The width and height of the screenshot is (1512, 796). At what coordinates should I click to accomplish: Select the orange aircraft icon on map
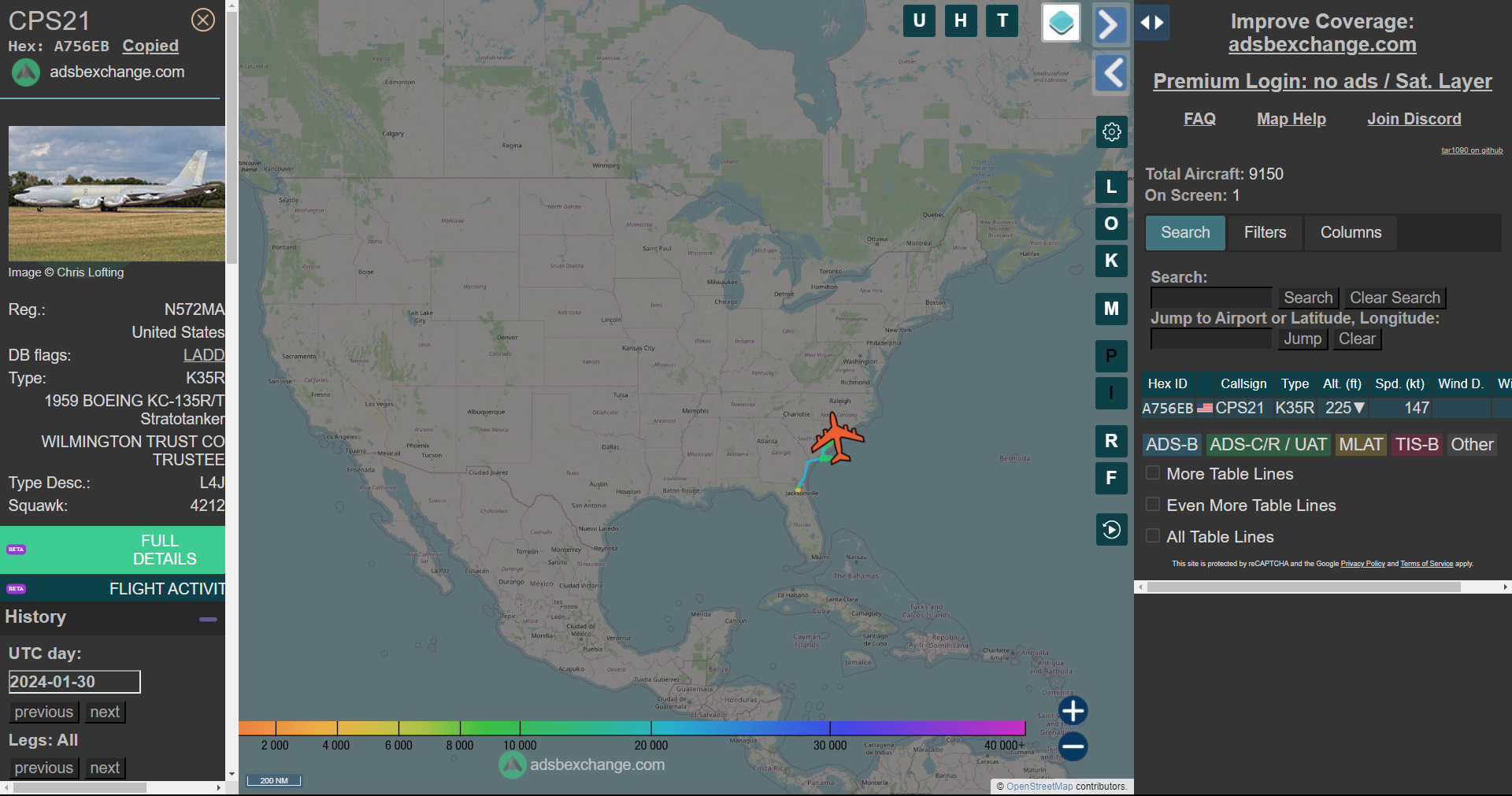tap(838, 439)
